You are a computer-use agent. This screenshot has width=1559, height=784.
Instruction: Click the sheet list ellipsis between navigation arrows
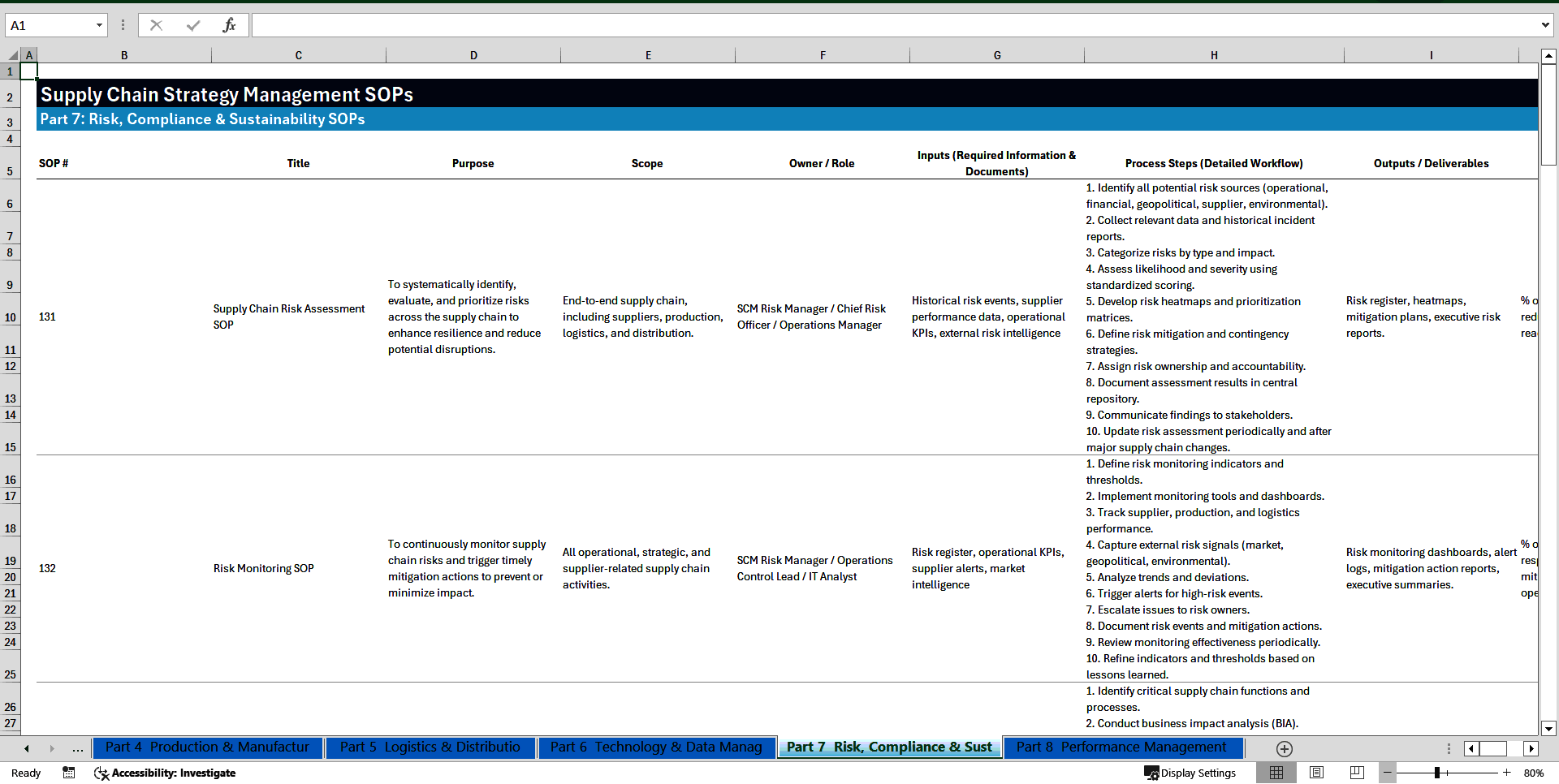point(77,748)
